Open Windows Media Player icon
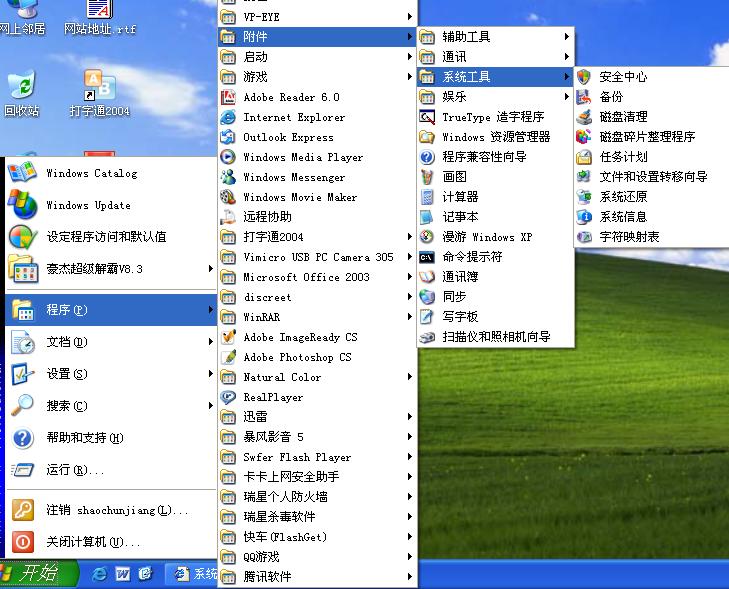Viewport: 729px width, 589px height. coord(228,157)
